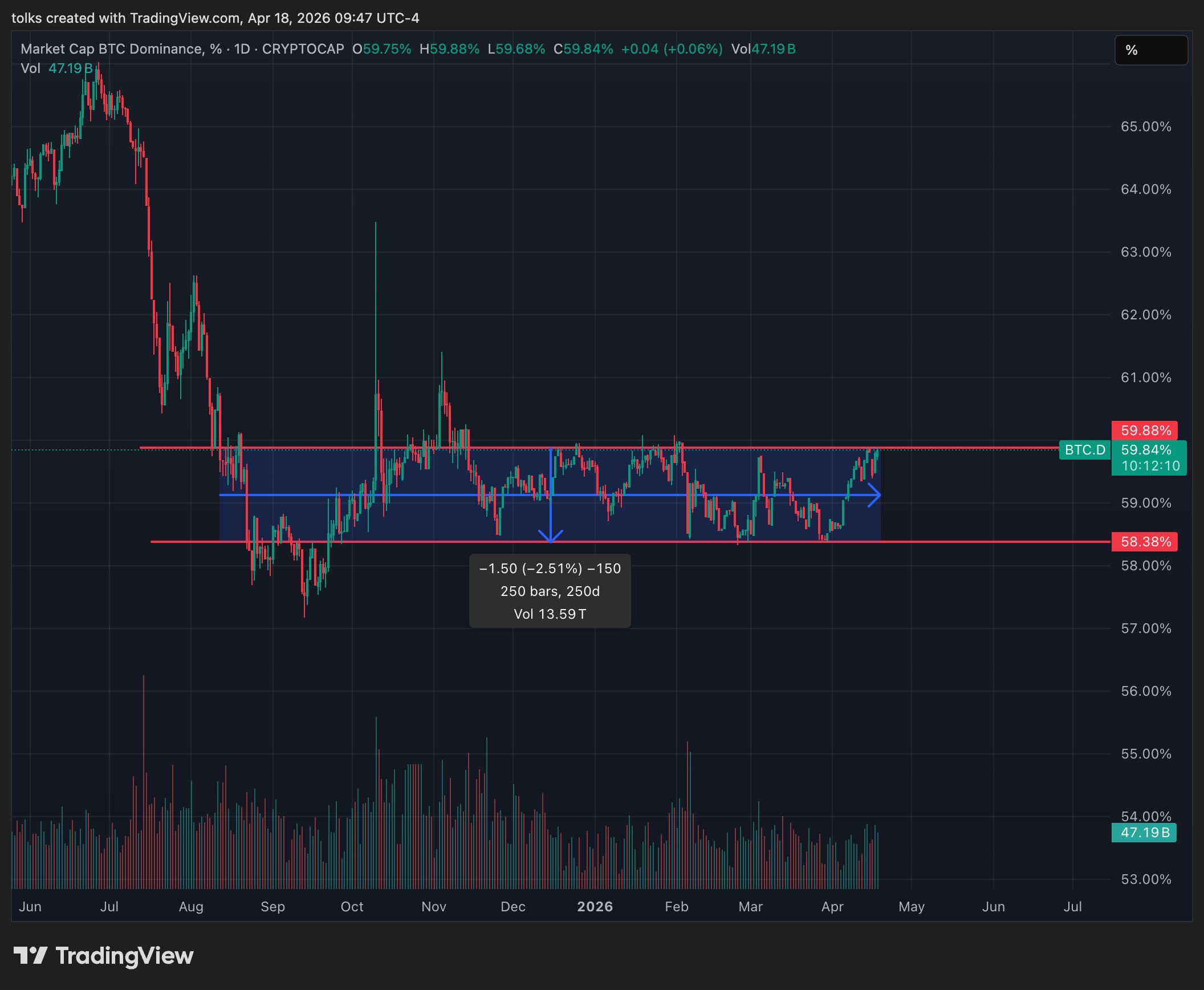Click the green 47.19B volume axis tag
Image resolution: width=1204 pixels, height=990 pixels.
pyautogui.click(x=1144, y=833)
